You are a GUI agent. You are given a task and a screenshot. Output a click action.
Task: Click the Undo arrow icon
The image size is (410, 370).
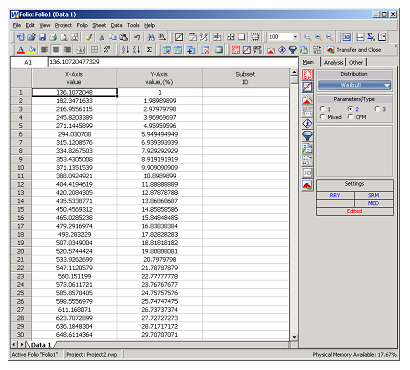click(137, 37)
